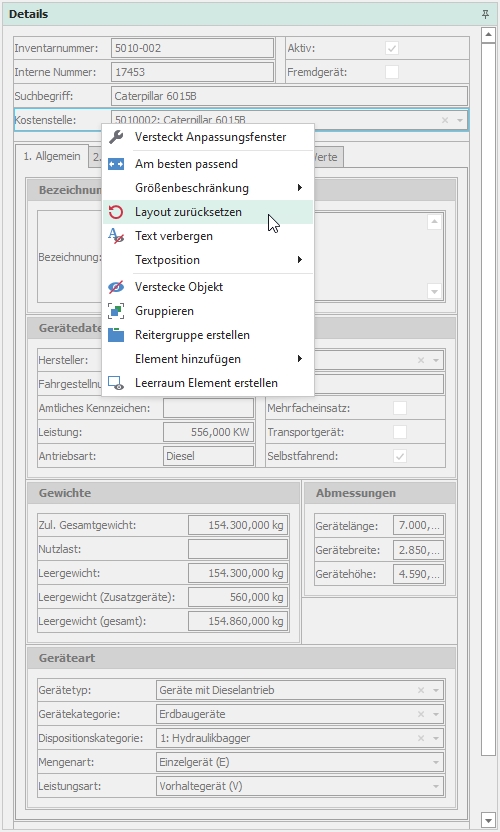This screenshot has height=832, width=500.
Task: Click the Abmessungen group header
Action: 380,493
